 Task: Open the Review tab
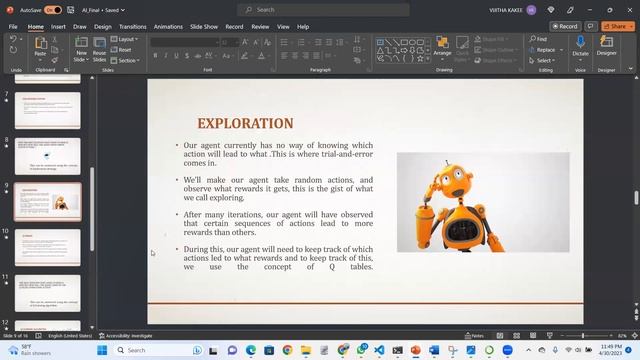click(260, 27)
